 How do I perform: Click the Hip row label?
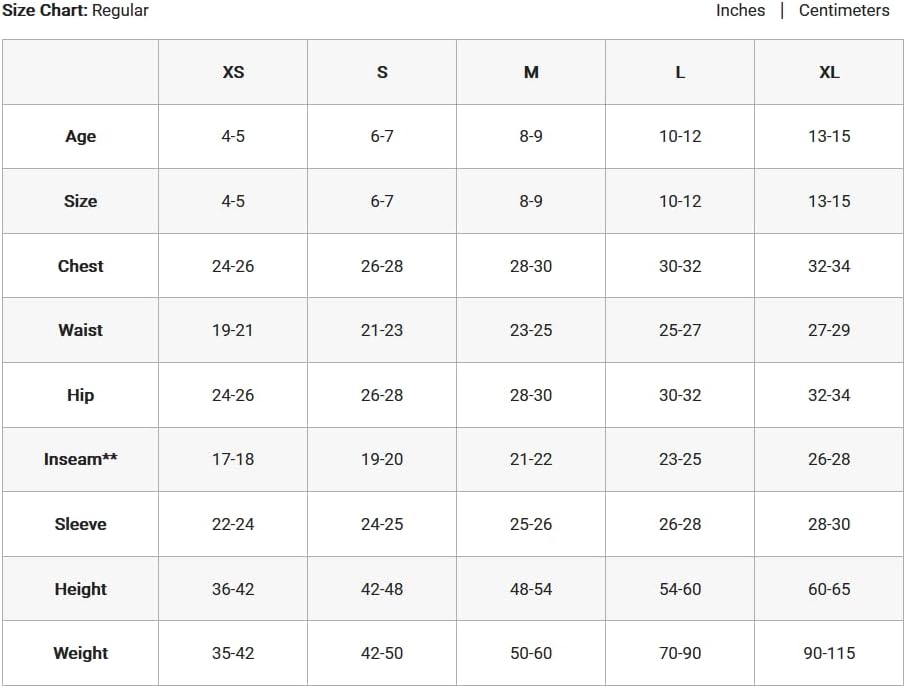point(80,395)
